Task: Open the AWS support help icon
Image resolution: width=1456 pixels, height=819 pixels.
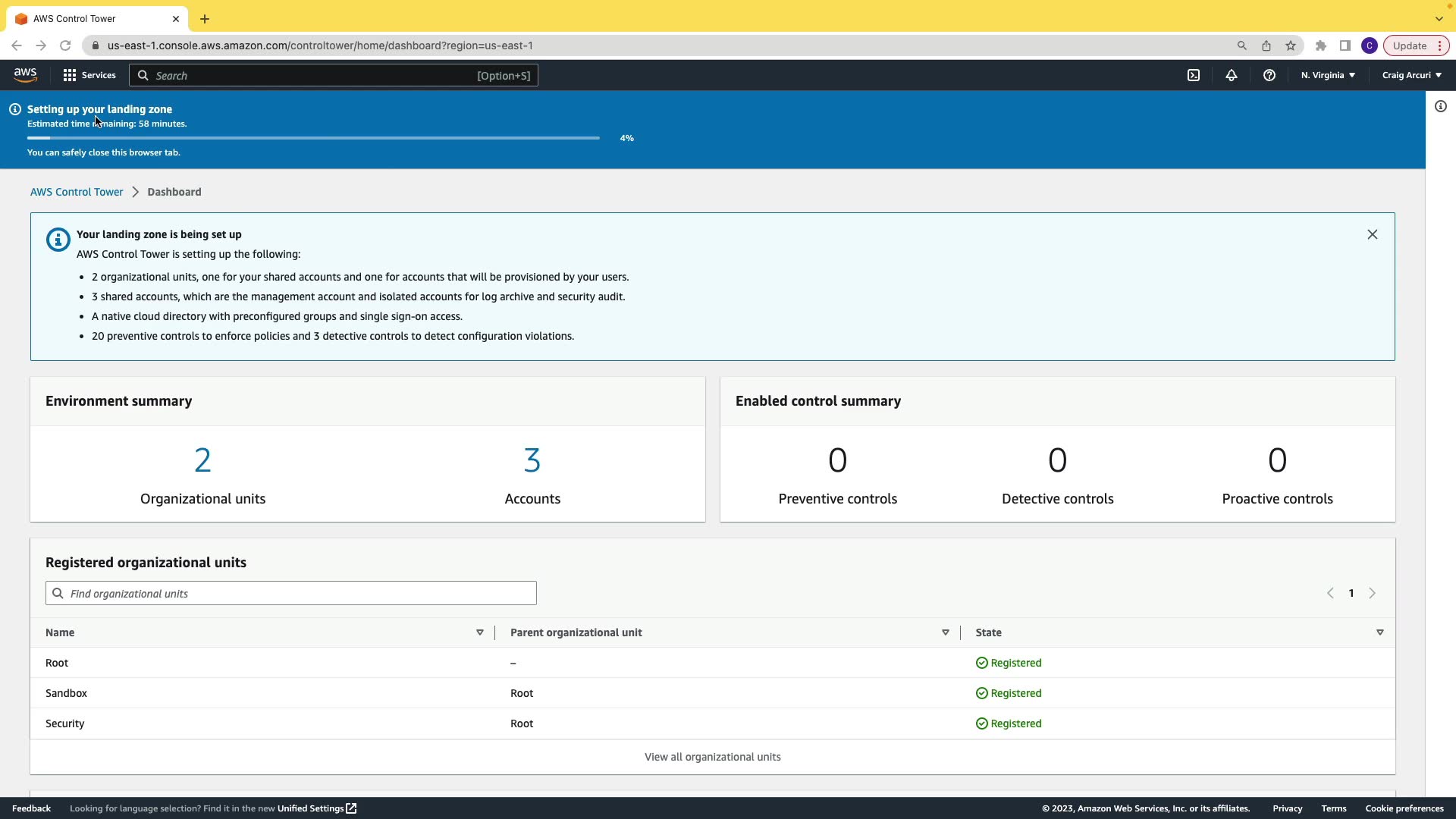Action: 1269,75
